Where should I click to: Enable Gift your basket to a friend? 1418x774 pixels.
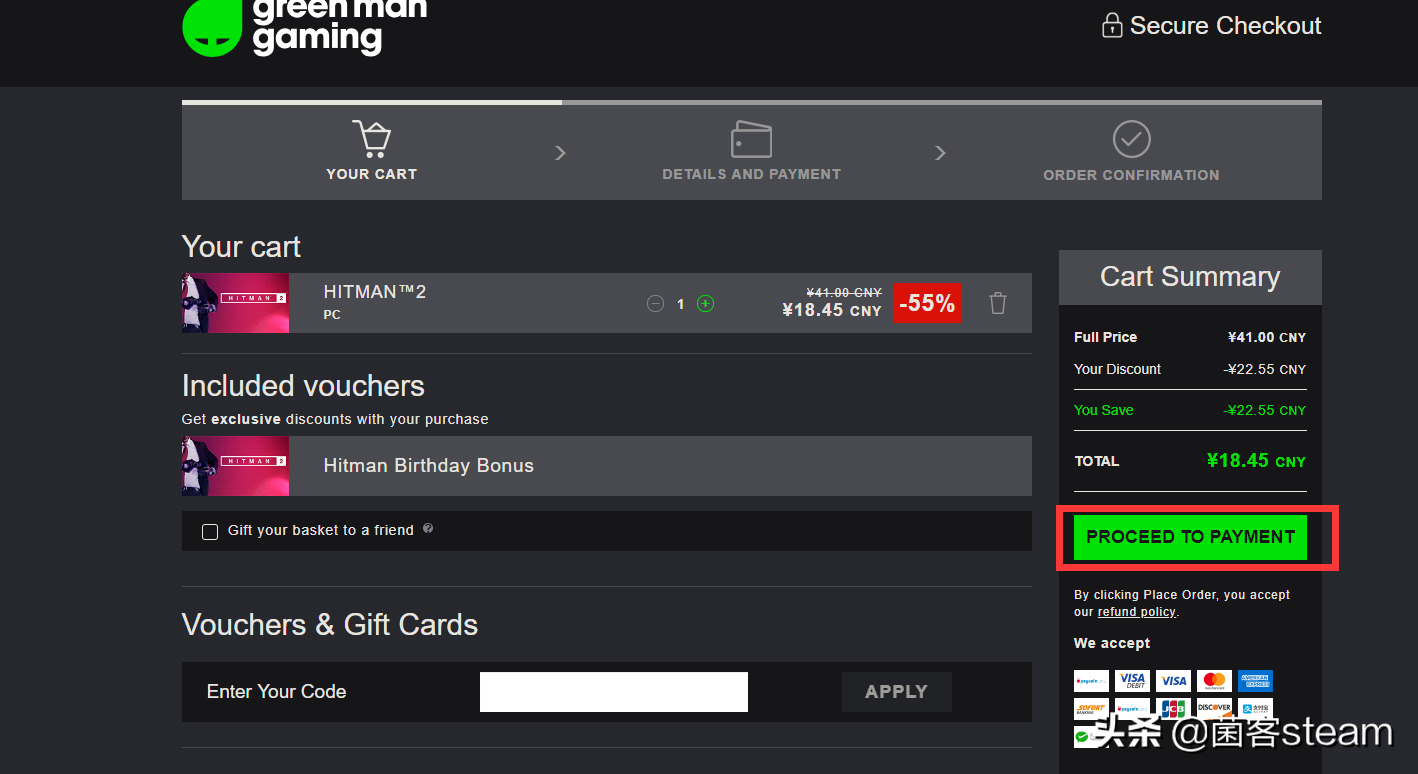210,532
